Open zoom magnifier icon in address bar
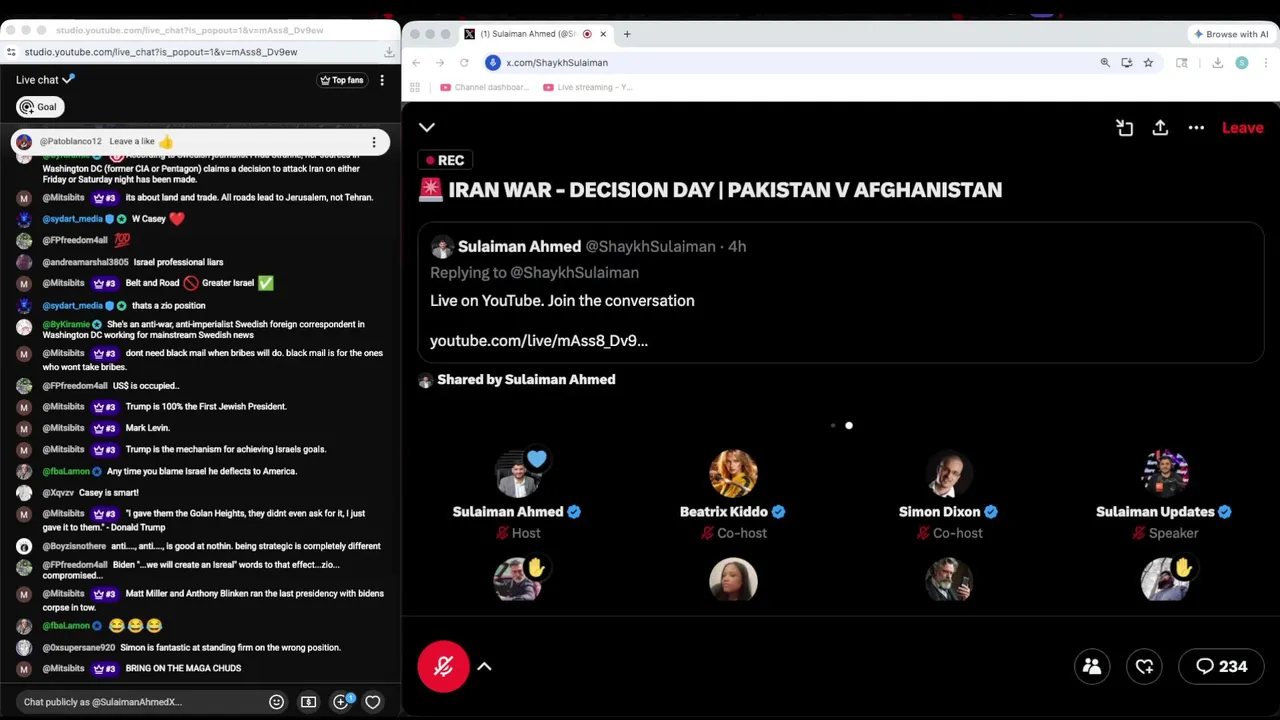The image size is (1280, 720). pos(1105,63)
